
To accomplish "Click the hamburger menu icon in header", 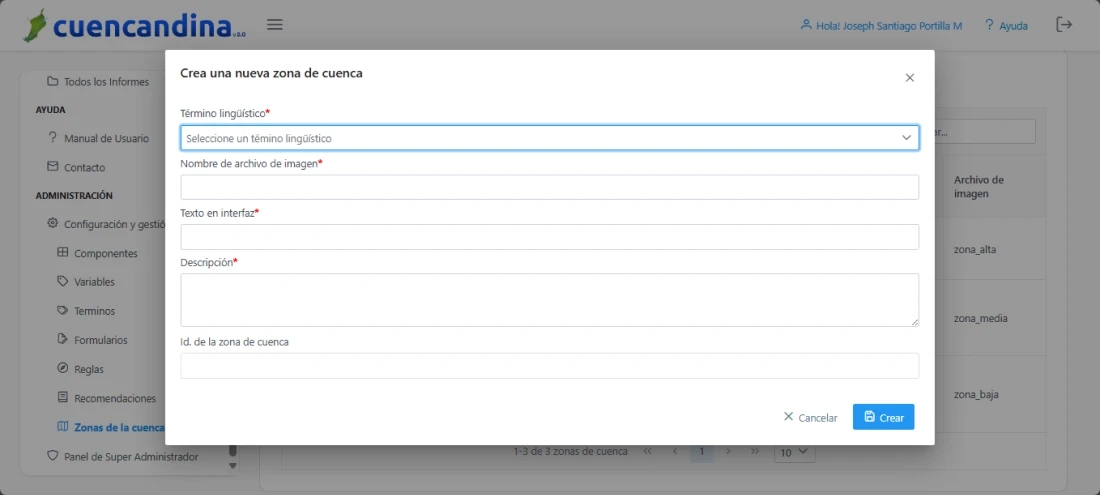I will point(275,25).
